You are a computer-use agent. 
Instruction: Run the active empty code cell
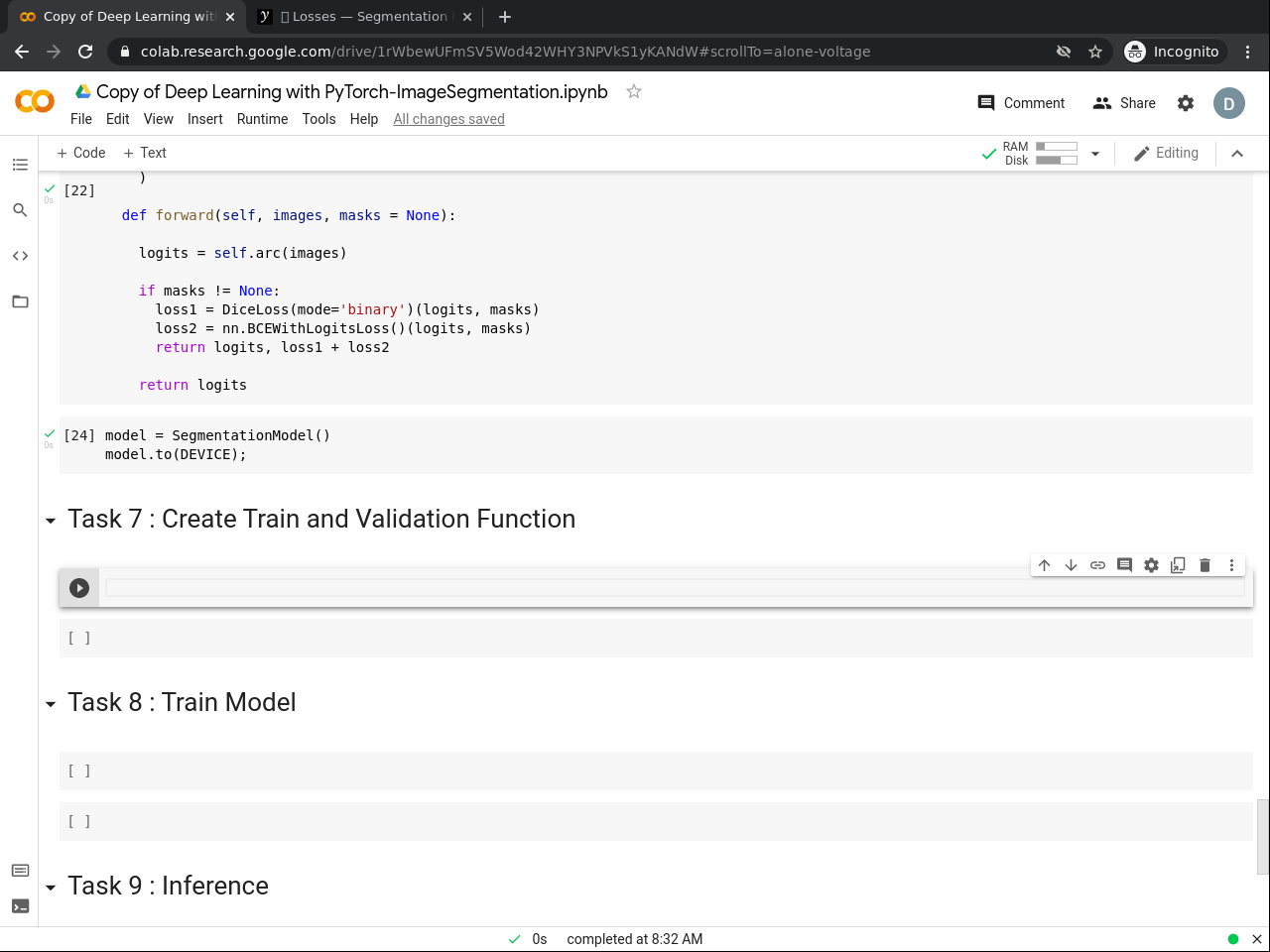[x=79, y=588]
